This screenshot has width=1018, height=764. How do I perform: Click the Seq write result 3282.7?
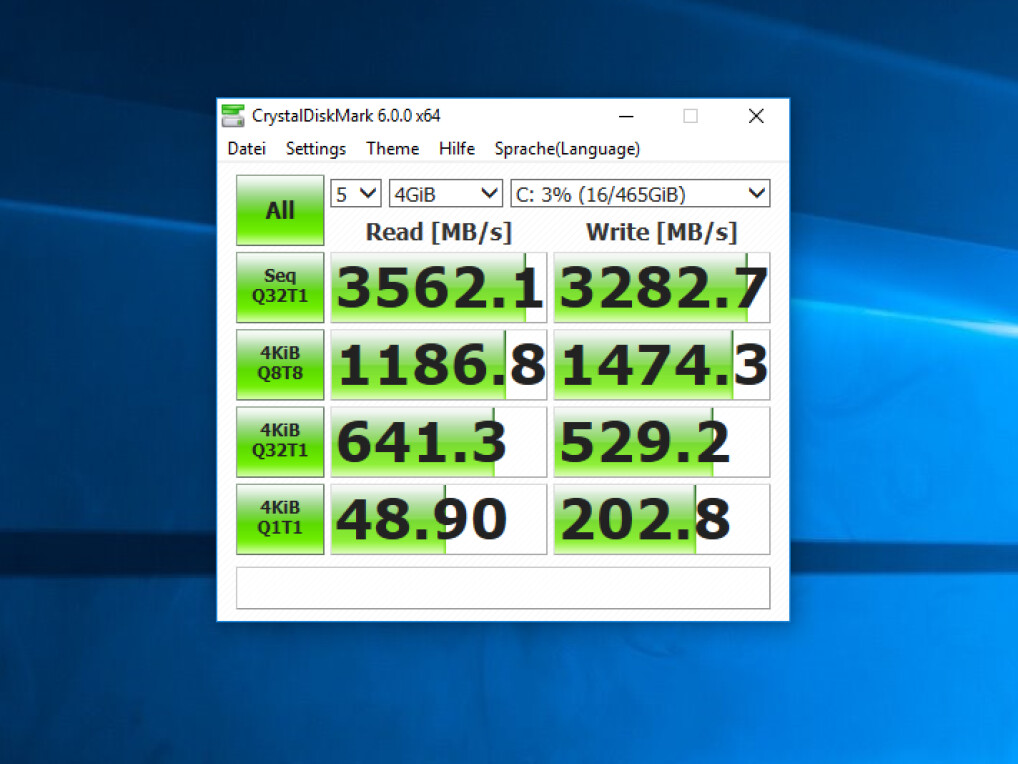point(662,287)
